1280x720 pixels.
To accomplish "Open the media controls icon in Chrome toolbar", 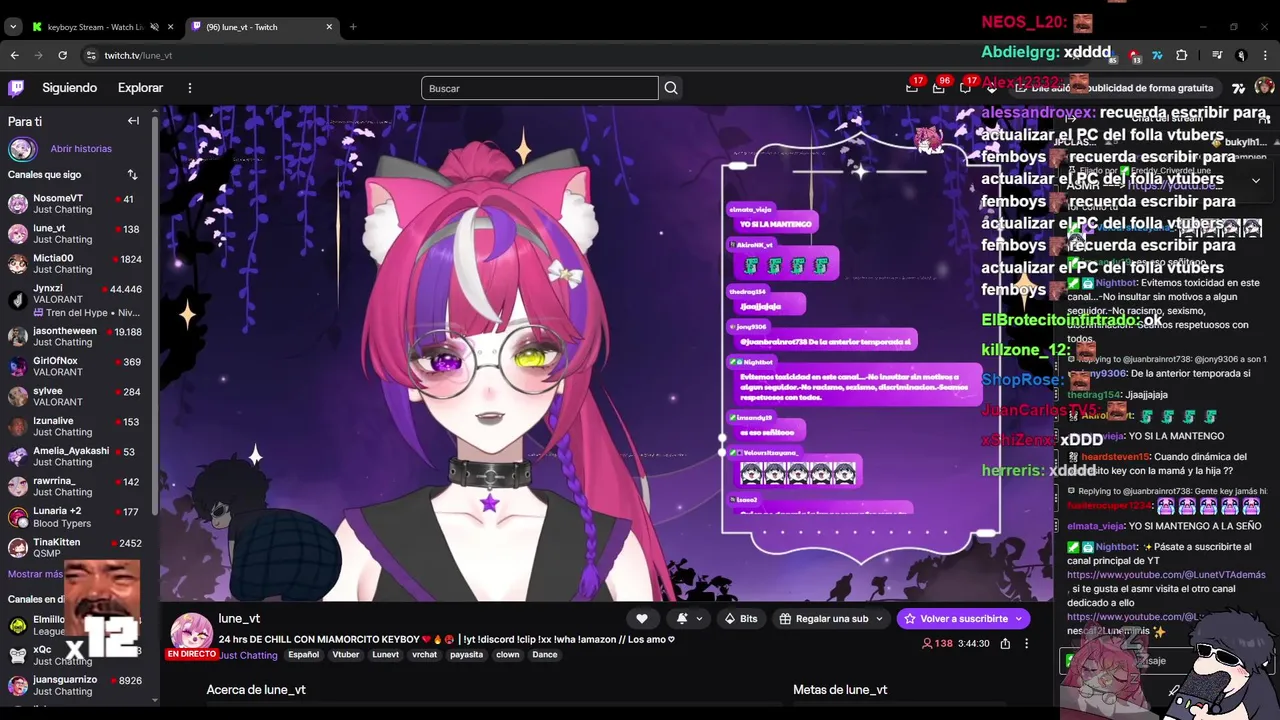I will pos(1217,55).
